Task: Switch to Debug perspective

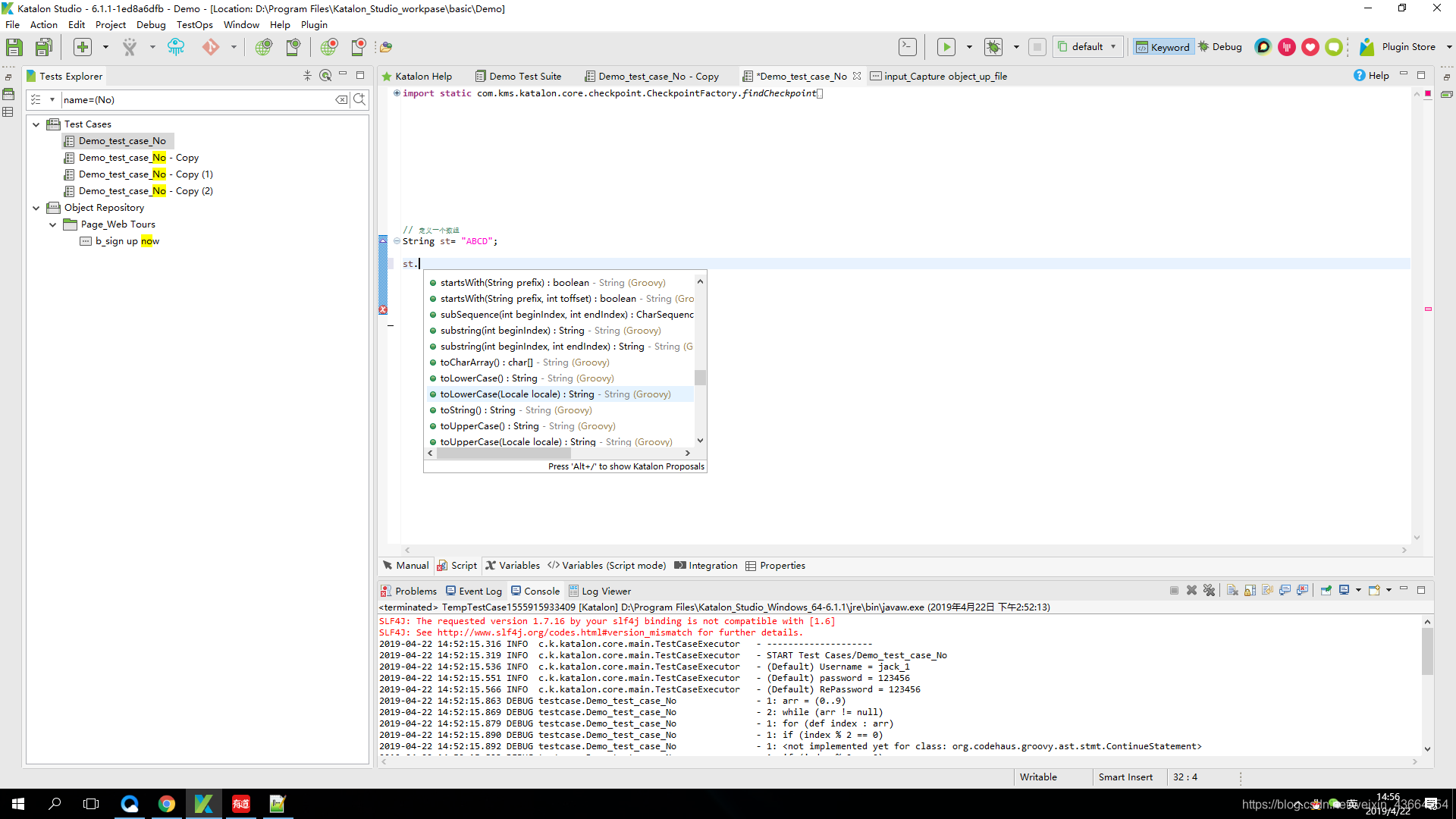Action: coord(1220,47)
